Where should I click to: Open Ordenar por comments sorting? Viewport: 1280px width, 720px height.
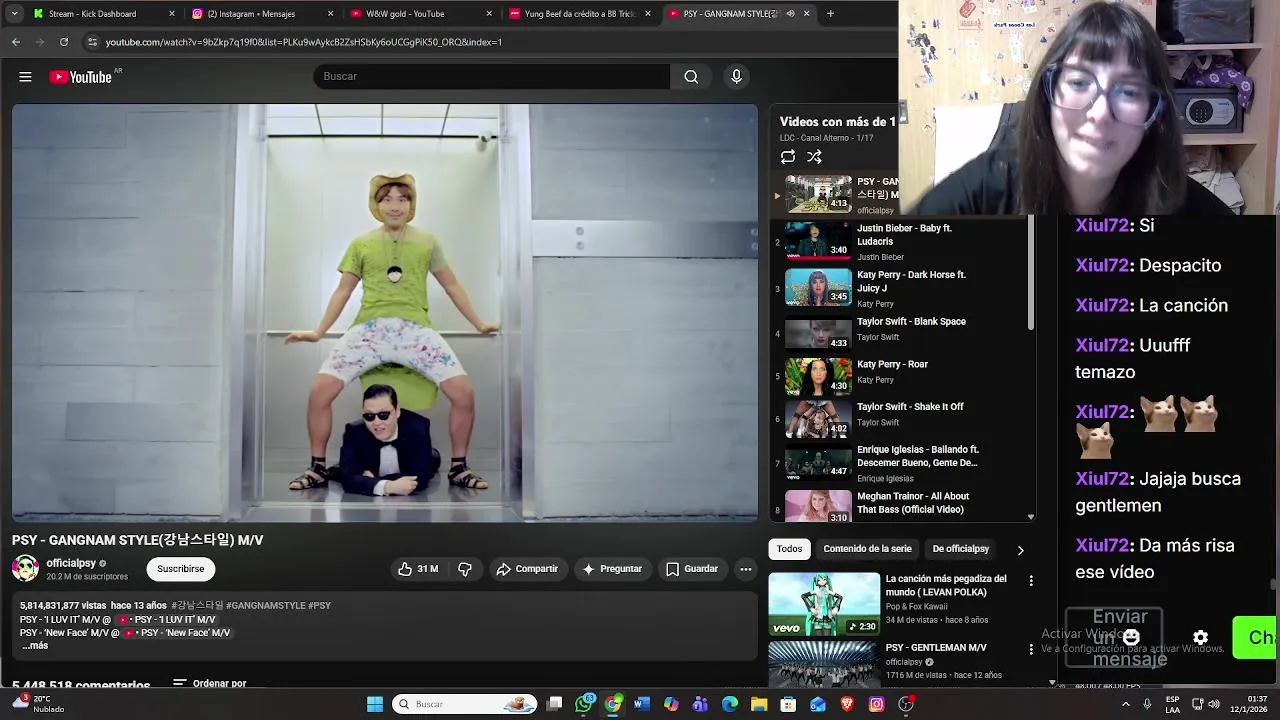click(209, 684)
